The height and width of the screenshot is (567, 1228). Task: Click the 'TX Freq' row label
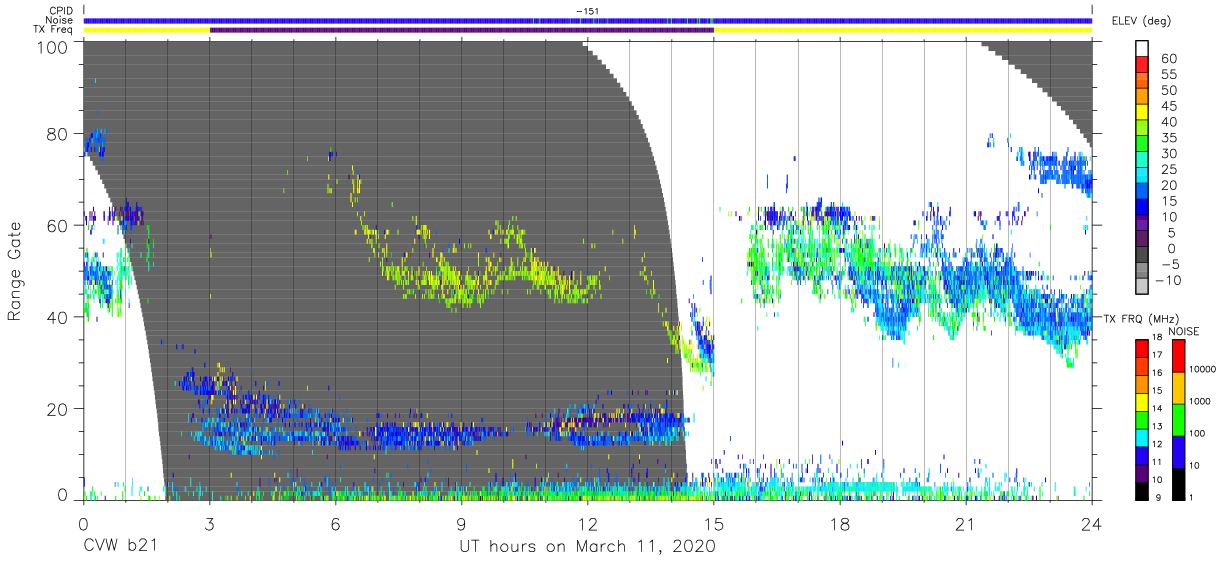55,30
